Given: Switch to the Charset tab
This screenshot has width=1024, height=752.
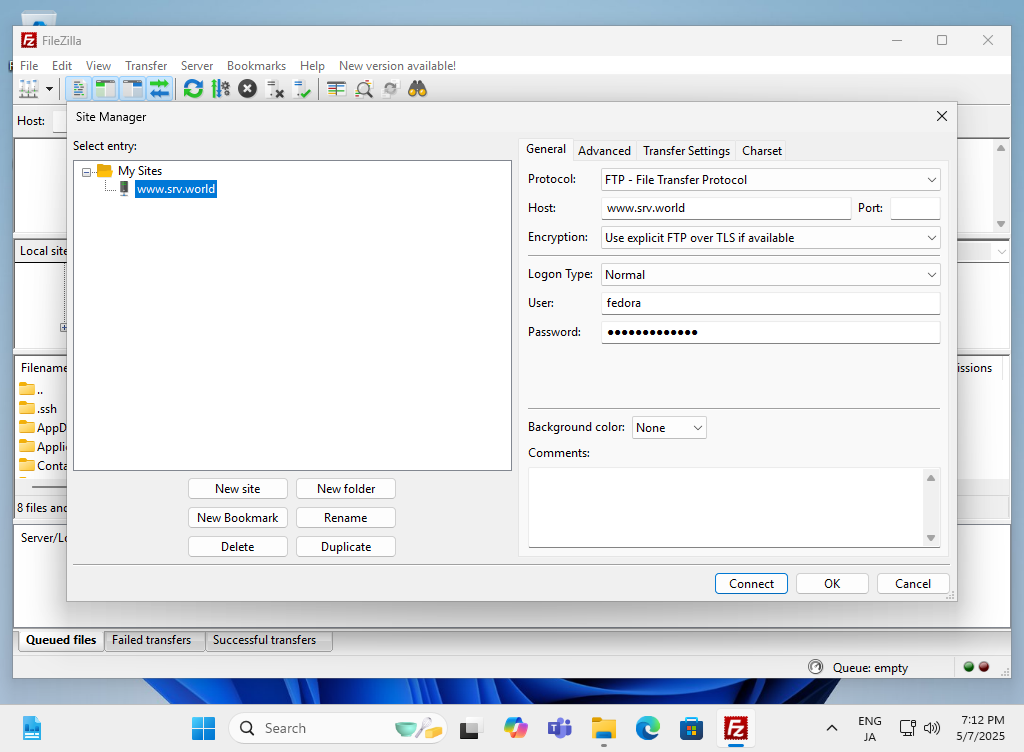Looking at the screenshot, I should pyautogui.click(x=761, y=151).
